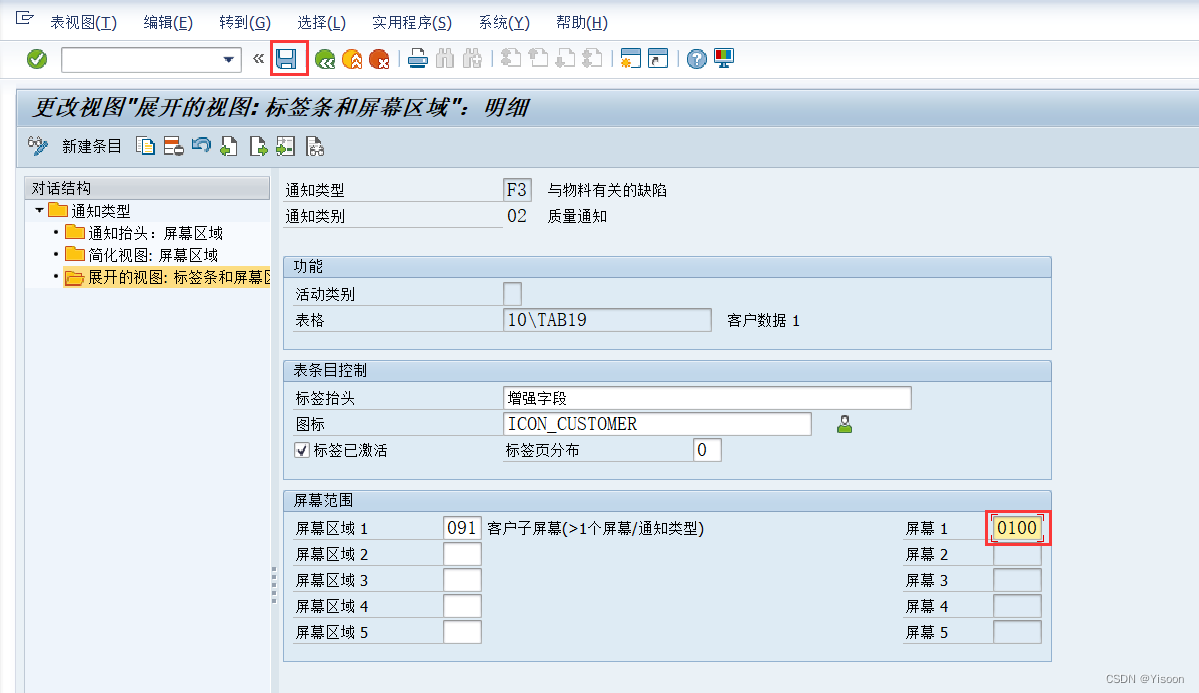
Task: Open the 转到(G) menu
Action: [x=243, y=22]
